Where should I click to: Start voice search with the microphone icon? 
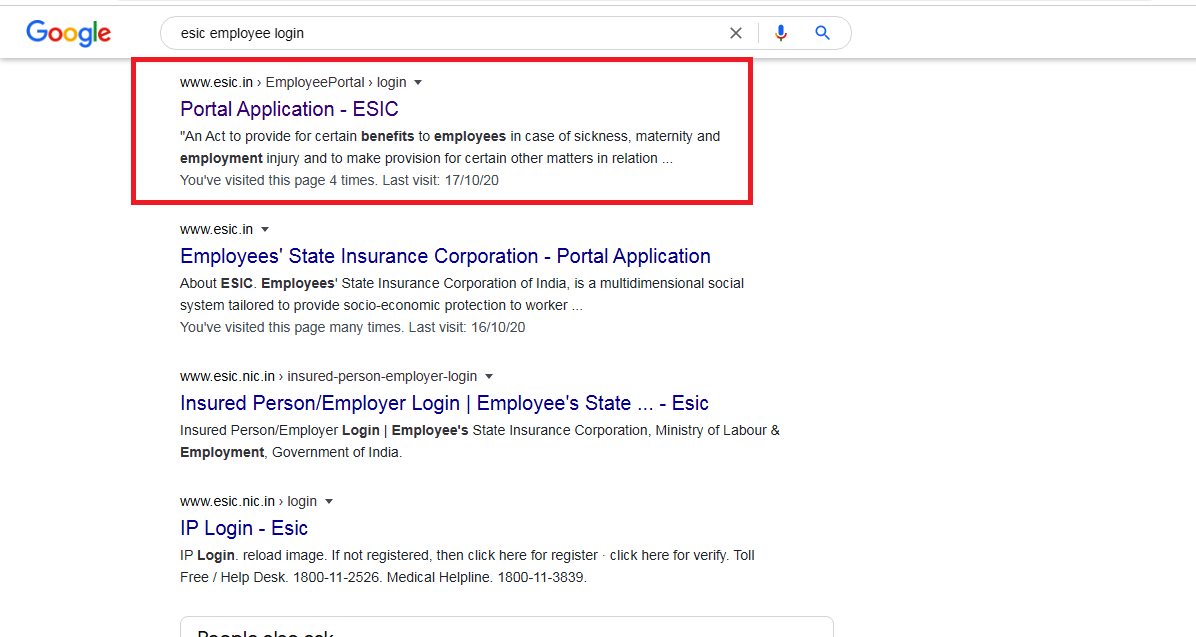pos(780,33)
